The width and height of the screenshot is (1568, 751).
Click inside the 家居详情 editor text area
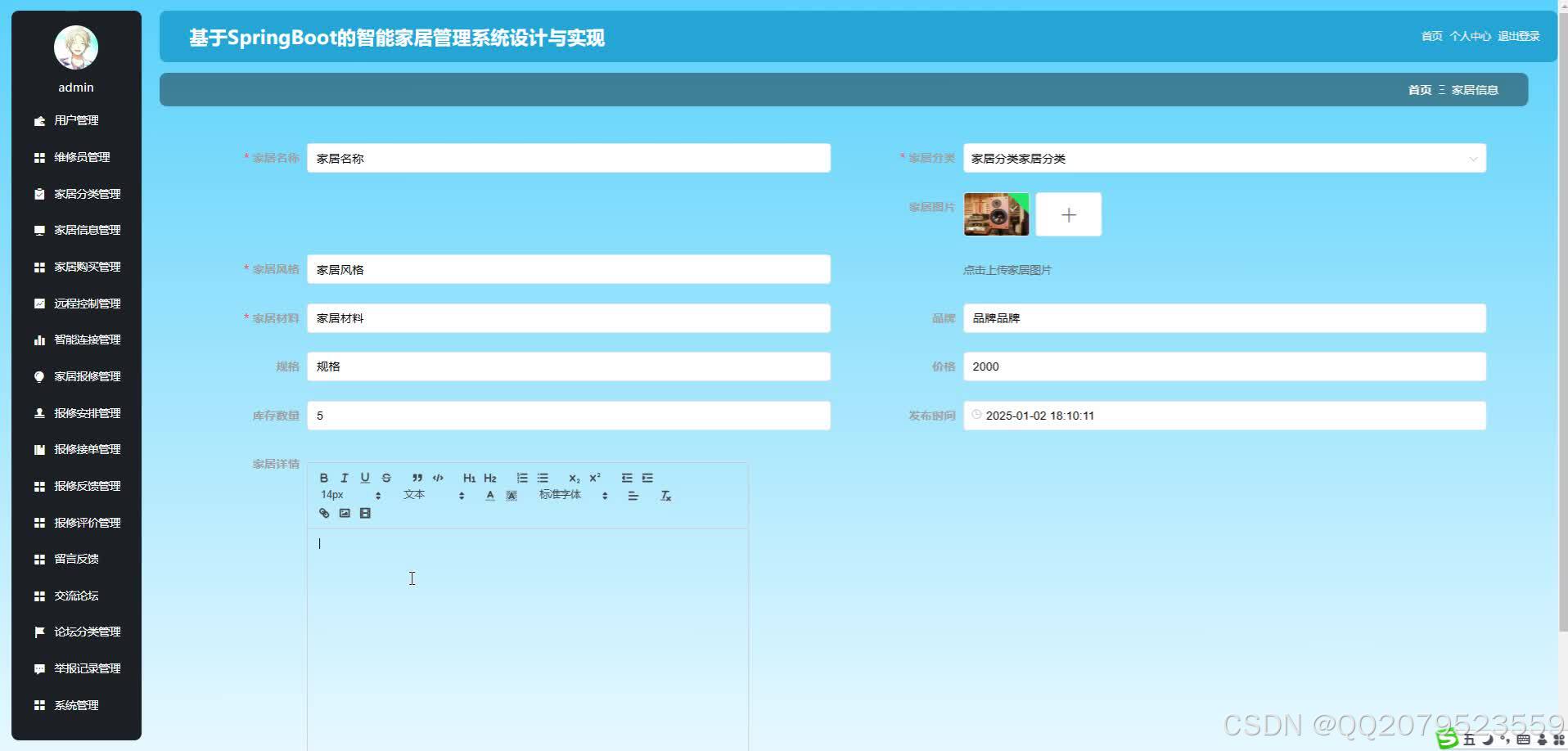(x=528, y=640)
